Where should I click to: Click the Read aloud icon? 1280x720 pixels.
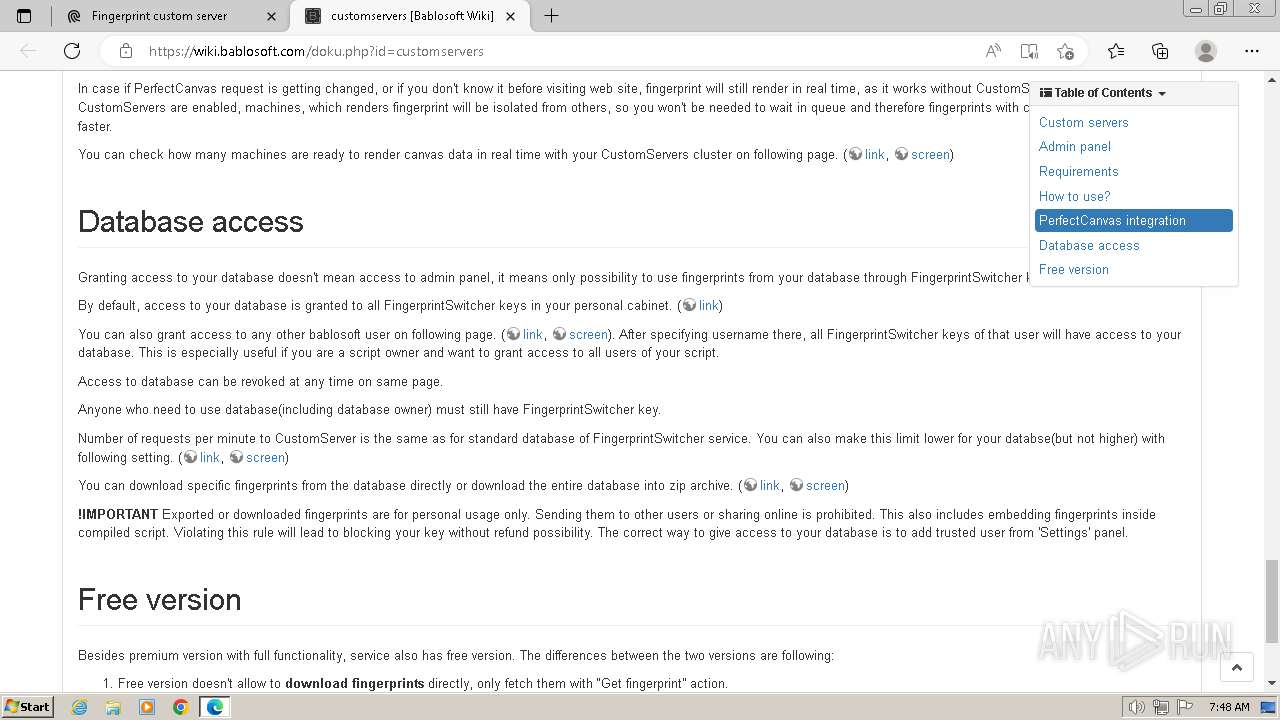[993, 51]
